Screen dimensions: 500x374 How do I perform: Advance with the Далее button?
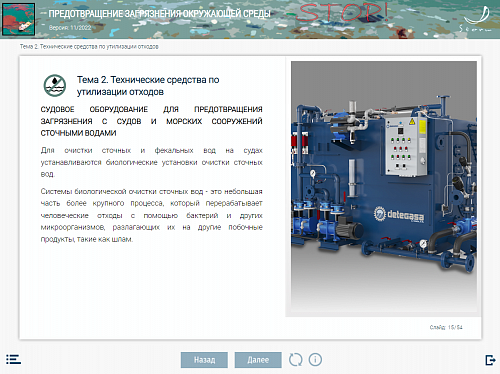pyautogui.click(x=258, y=360)
